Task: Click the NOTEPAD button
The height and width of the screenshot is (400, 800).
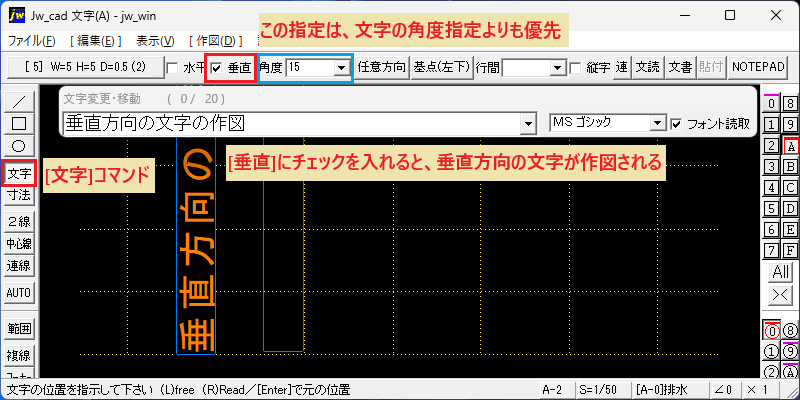Action: click(x=758, y=67)
